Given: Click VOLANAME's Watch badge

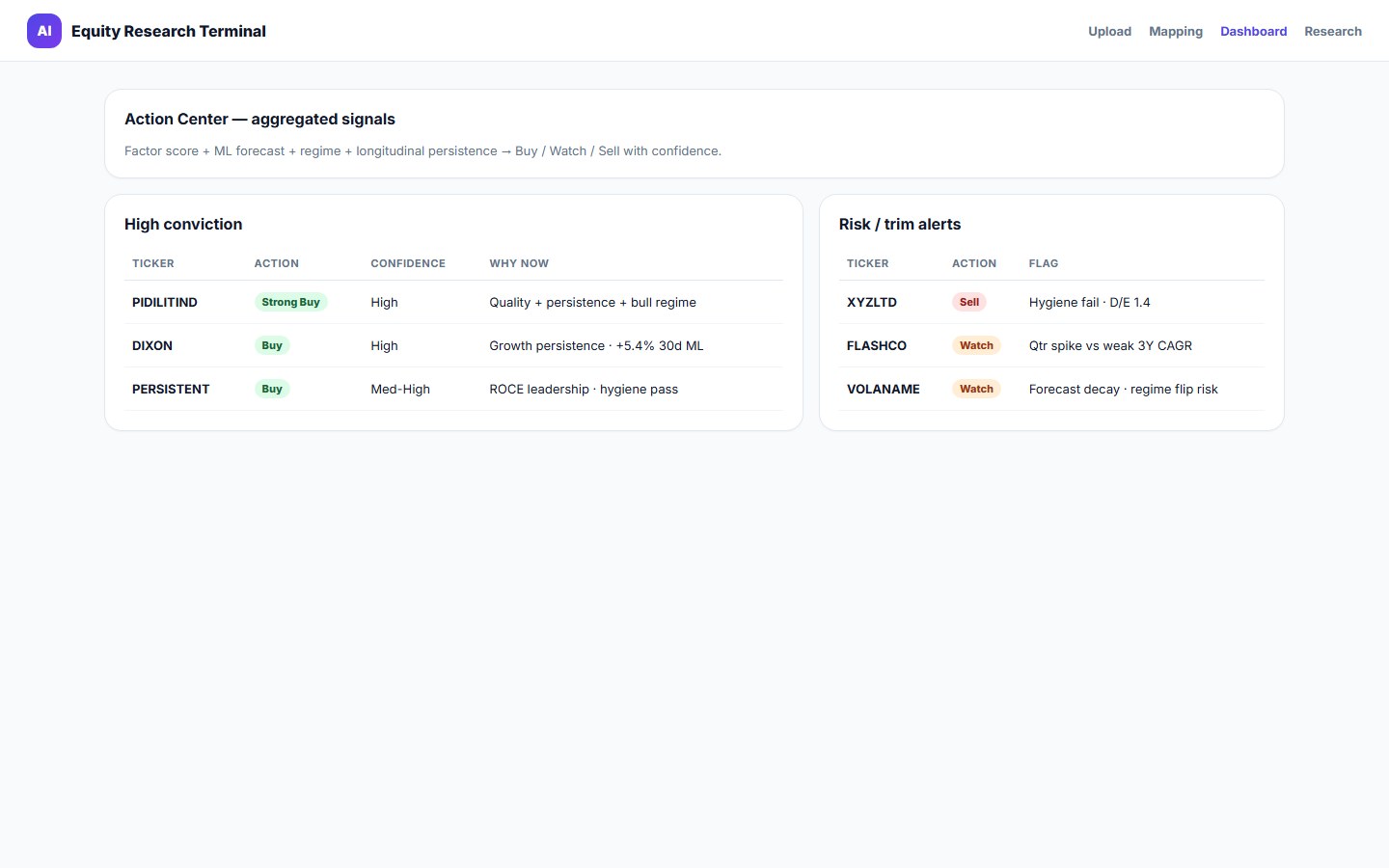Looking at the screenshot, I should click(x=976, y=389).
